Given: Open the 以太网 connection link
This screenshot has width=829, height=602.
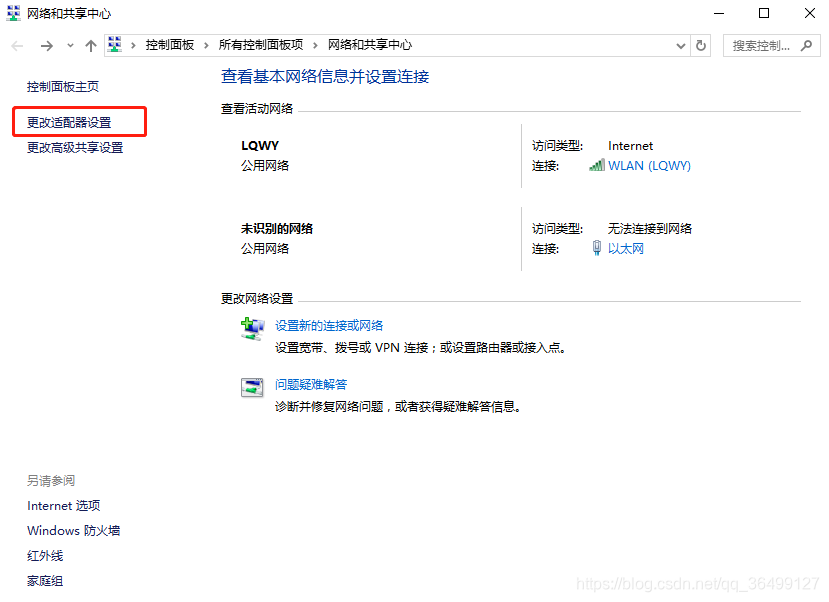Looking at the screenshot, I should (625, 248).
